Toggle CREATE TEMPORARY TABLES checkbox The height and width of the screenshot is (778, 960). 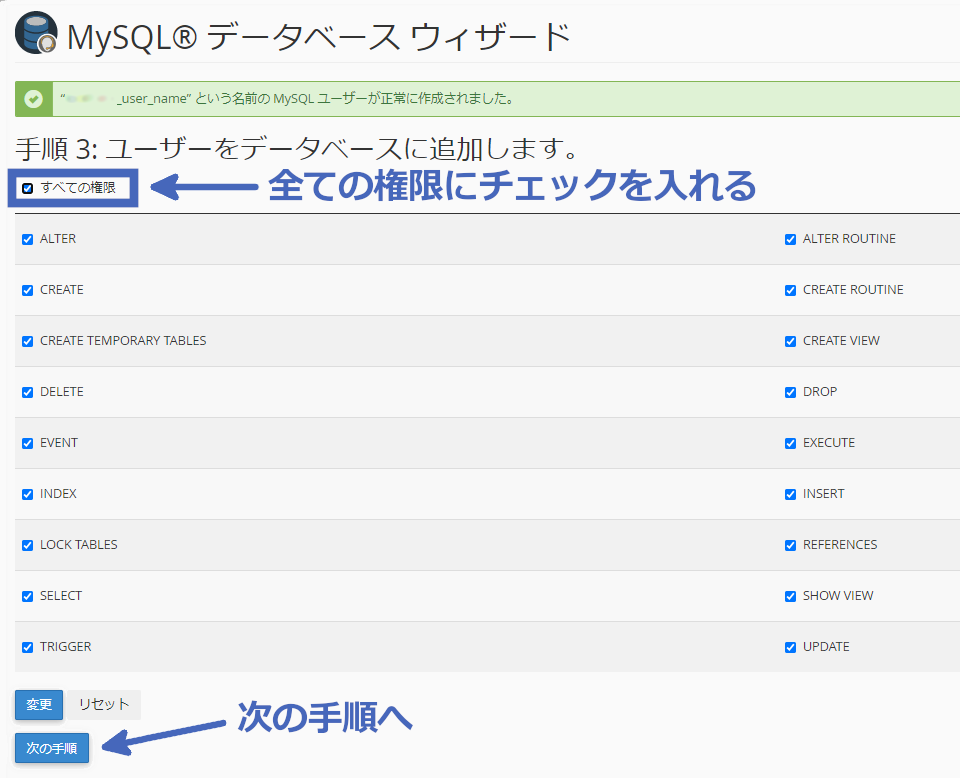28,341
